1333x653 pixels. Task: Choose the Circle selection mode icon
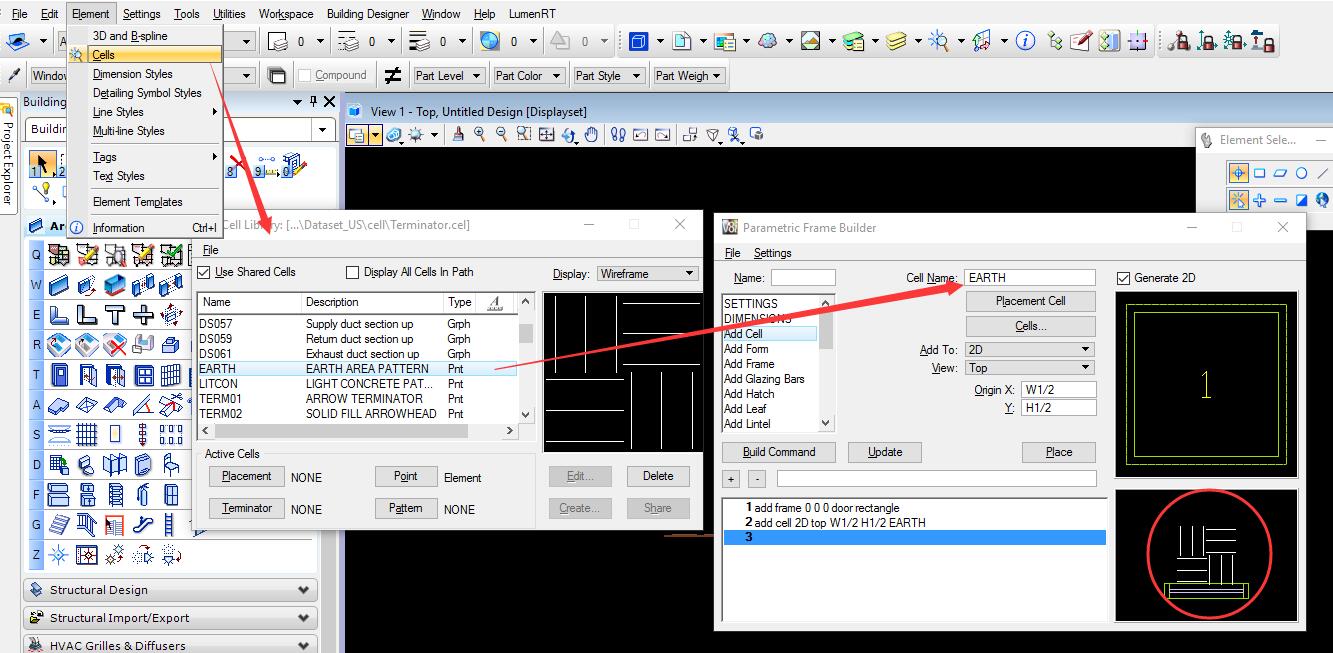(1302, 173)
